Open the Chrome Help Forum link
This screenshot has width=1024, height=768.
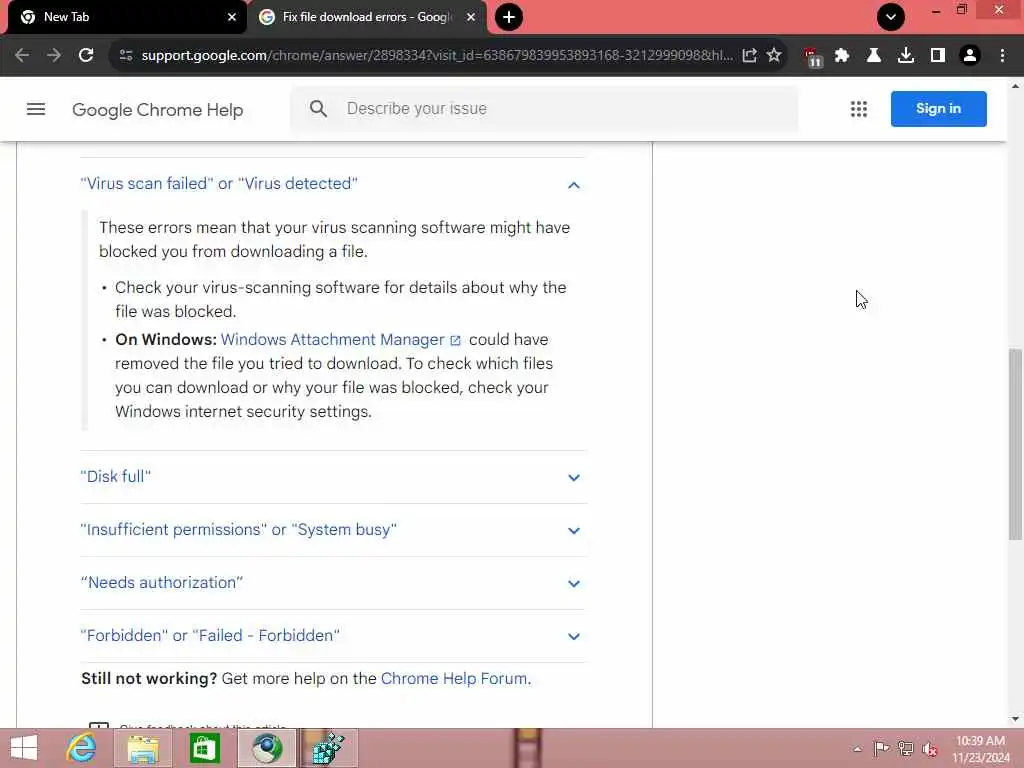coord(454,679)
